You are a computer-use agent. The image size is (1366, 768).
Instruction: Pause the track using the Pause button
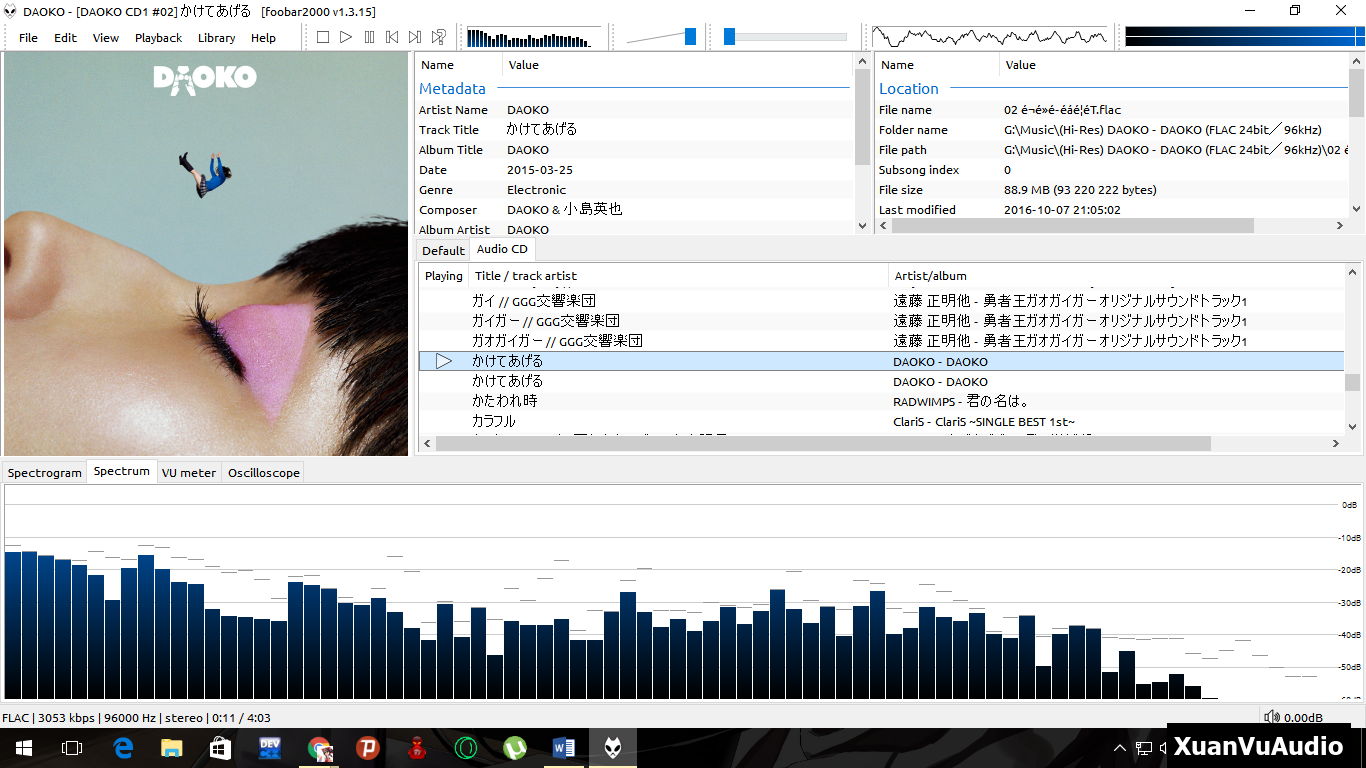369,37
